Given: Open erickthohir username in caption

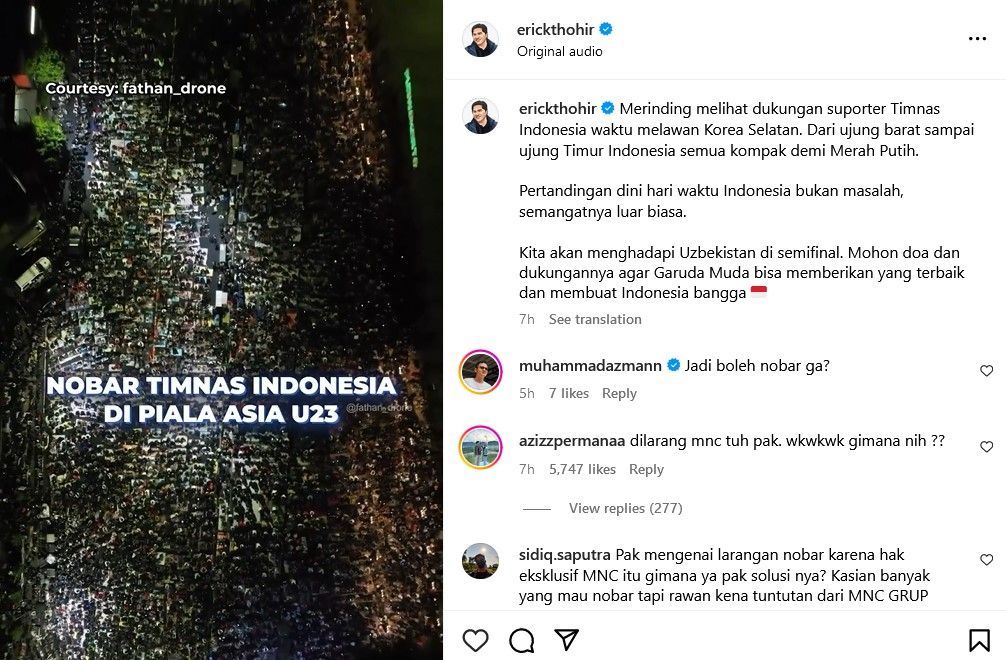Looking at the screenshot, I should coord(558,108).
